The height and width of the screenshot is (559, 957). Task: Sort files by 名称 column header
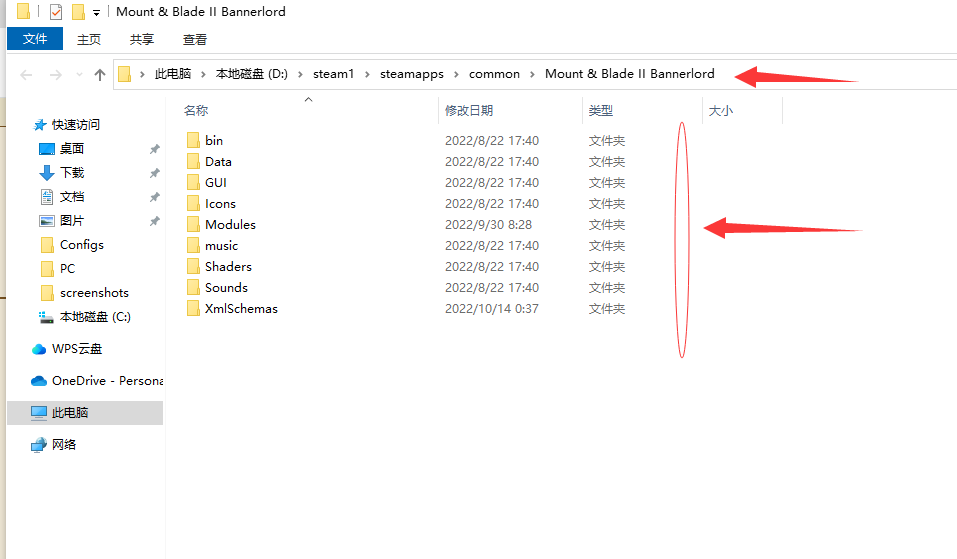(x=196, y=111)
